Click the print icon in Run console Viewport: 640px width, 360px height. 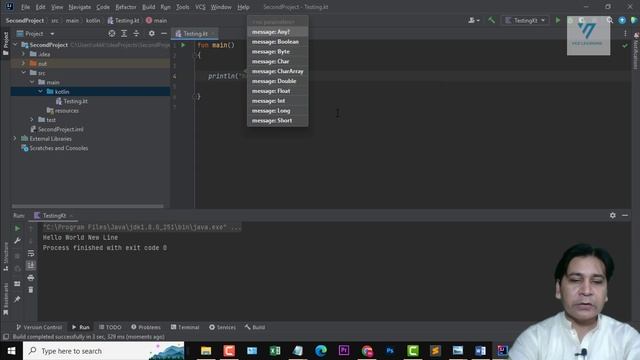tap(31, 278)
